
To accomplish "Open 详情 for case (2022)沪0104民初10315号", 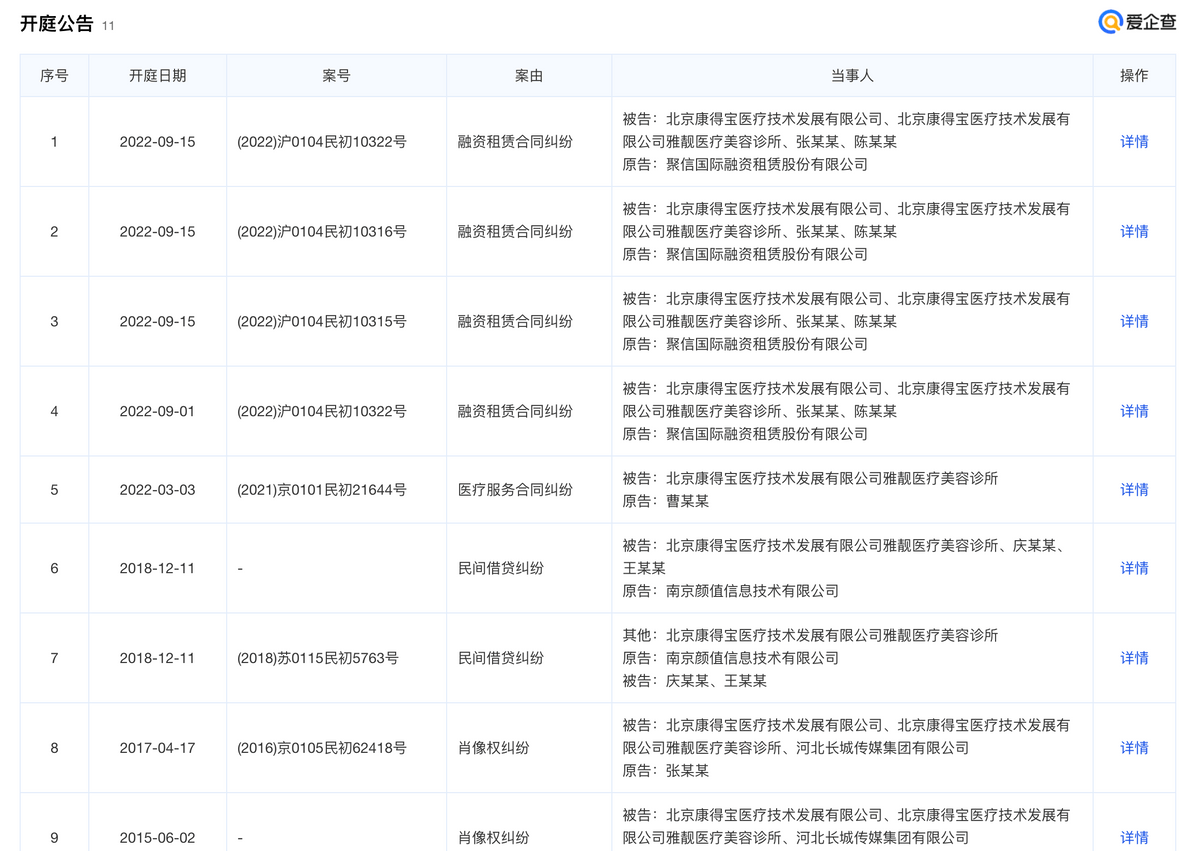I will (x=1133, y=321).
